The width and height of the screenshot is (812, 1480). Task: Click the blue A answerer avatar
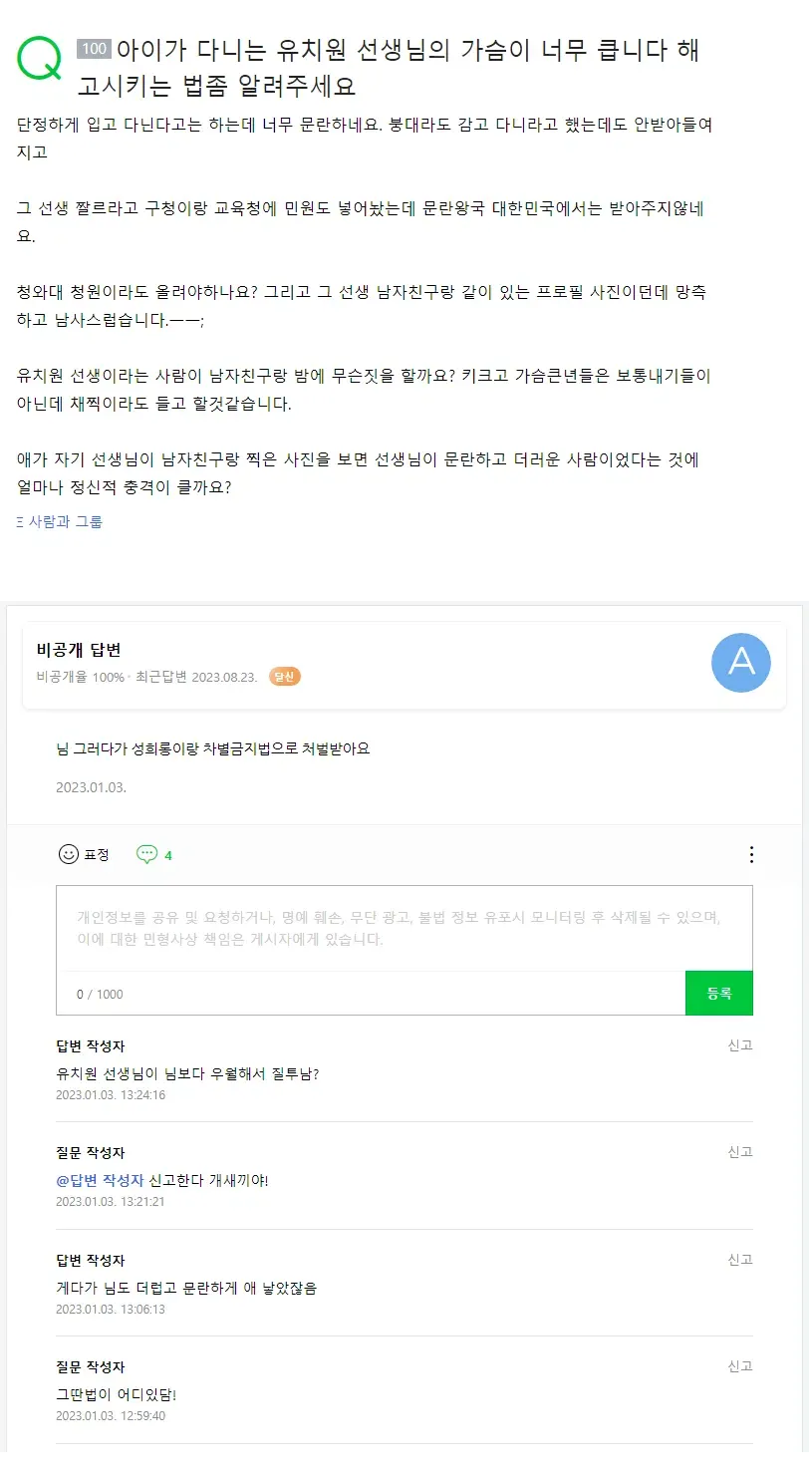tap(741, 662)
